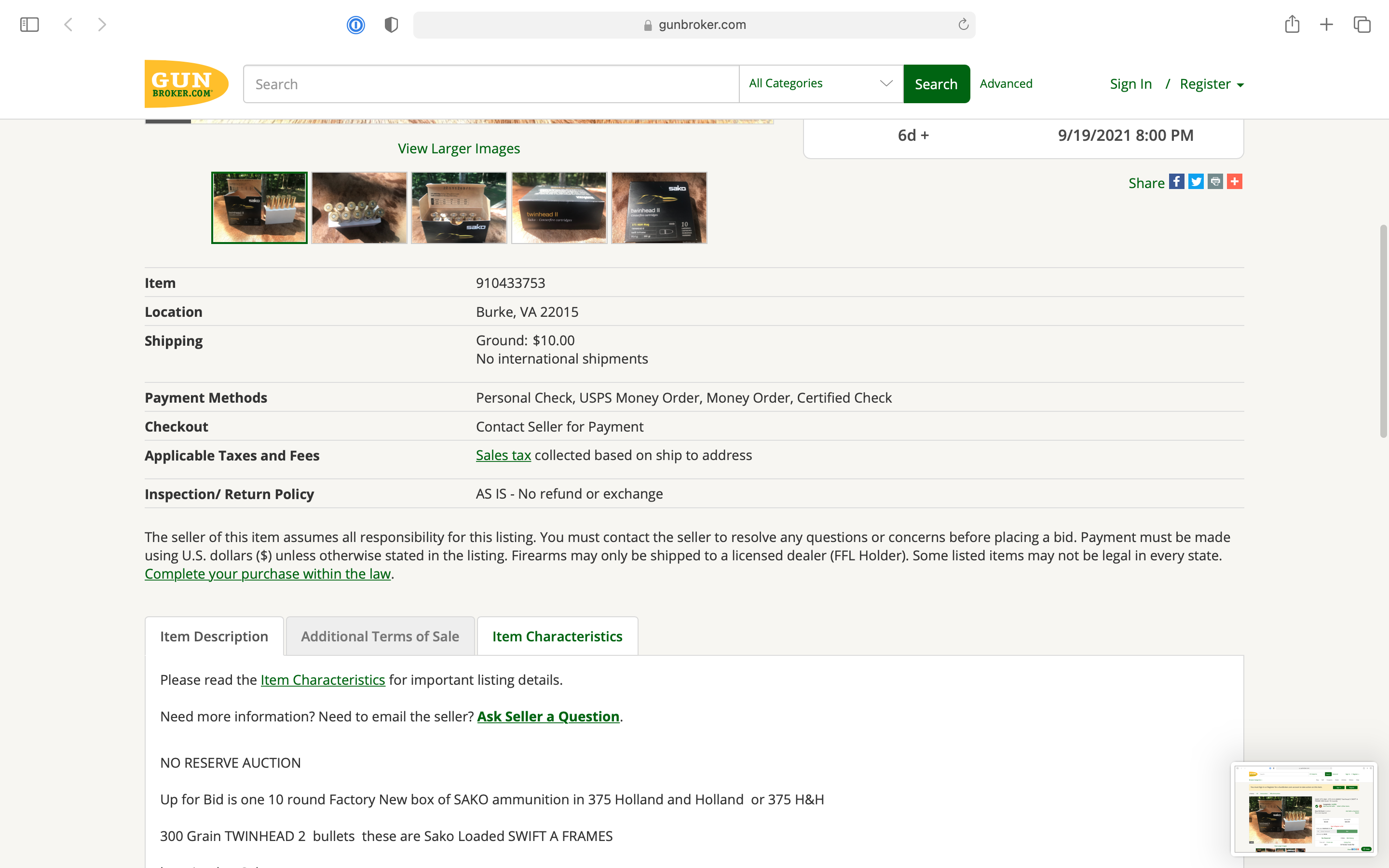Select the second thumbnail showing cartridge heads
The height and width of the screenshot is (868, 1389).
pyautogui.click(x=359, y=208)
